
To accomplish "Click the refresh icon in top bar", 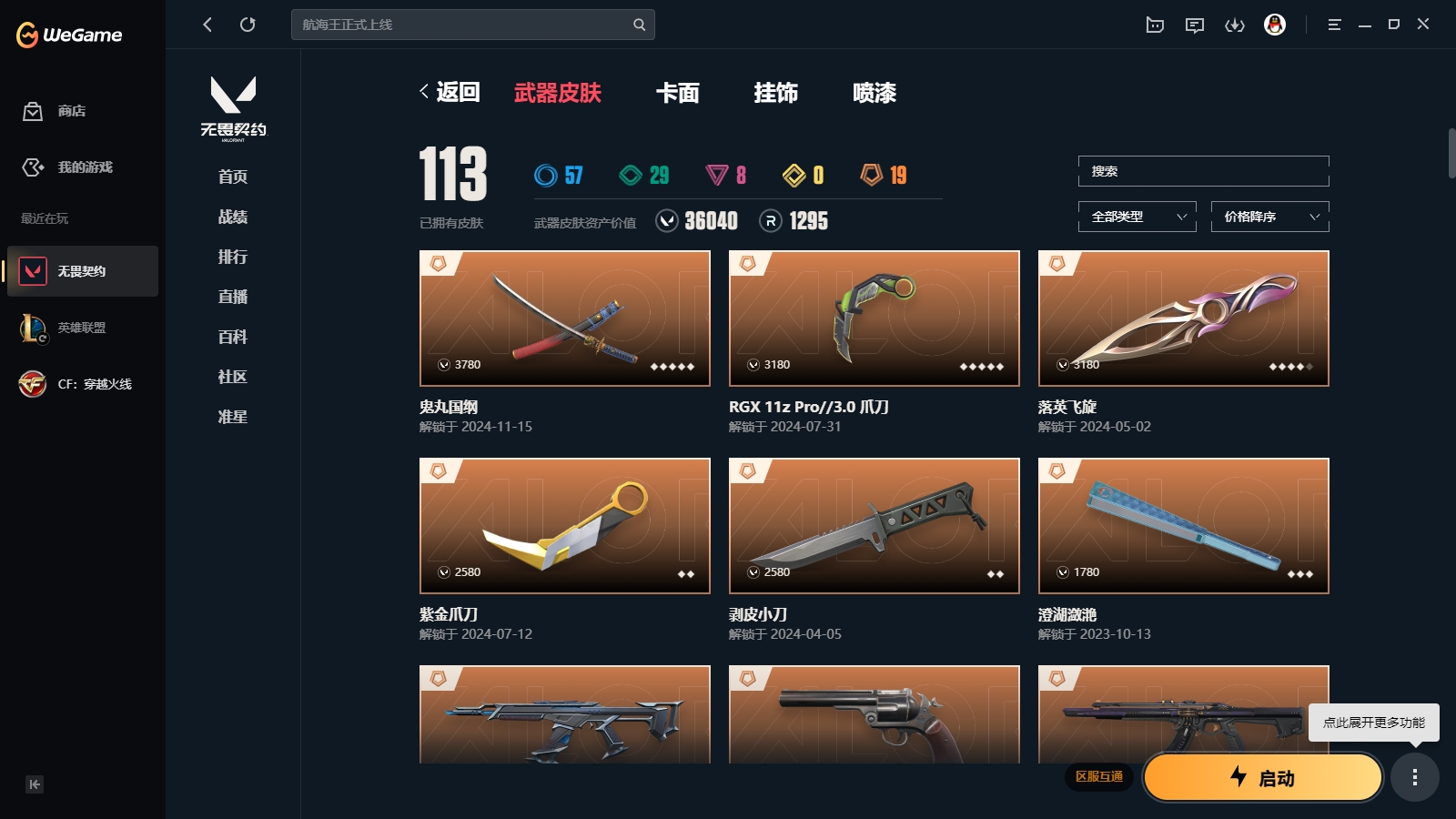I will [x=248, y=25].
